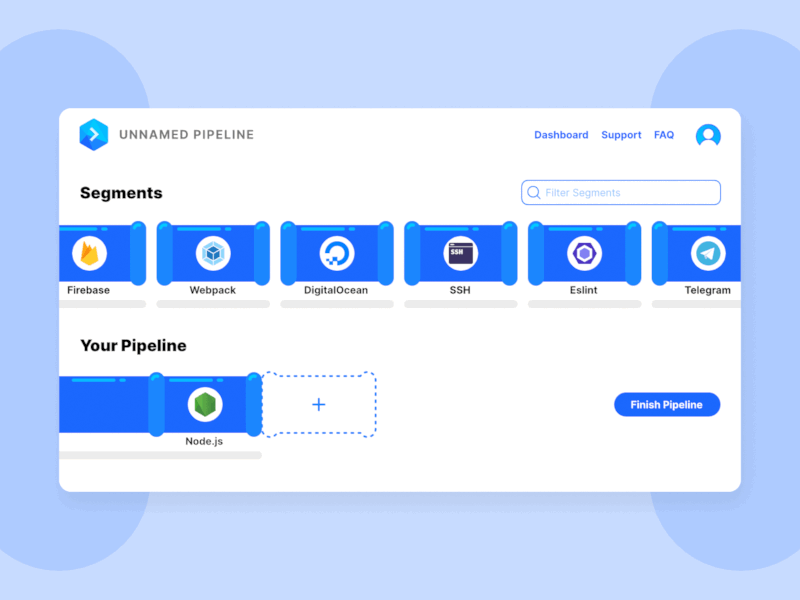Click the Your Pipeline heading
Image resolution: width=800 pixels, height=600 pixels.
133,345
